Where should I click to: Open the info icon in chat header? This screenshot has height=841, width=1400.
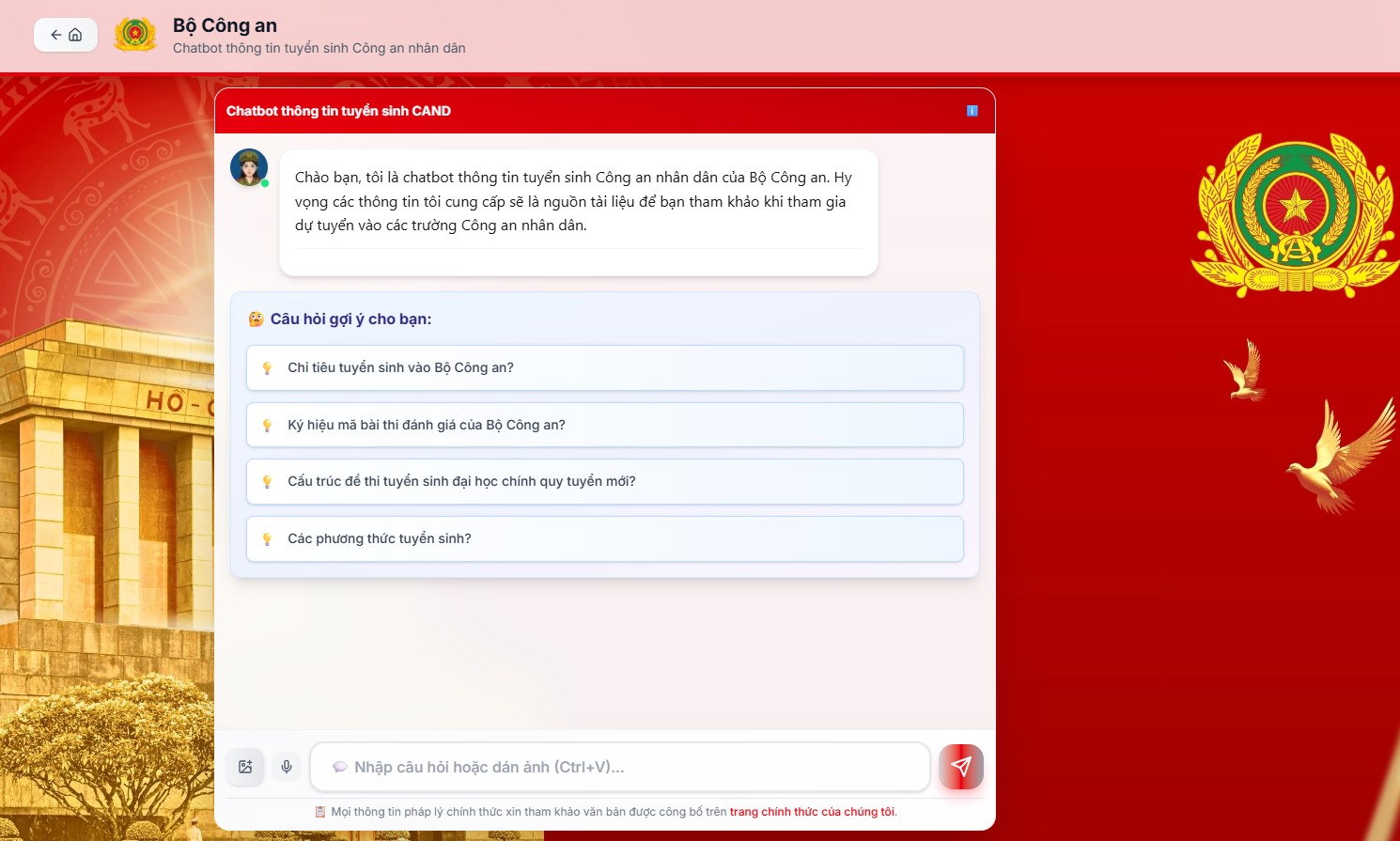click(972, 111)
